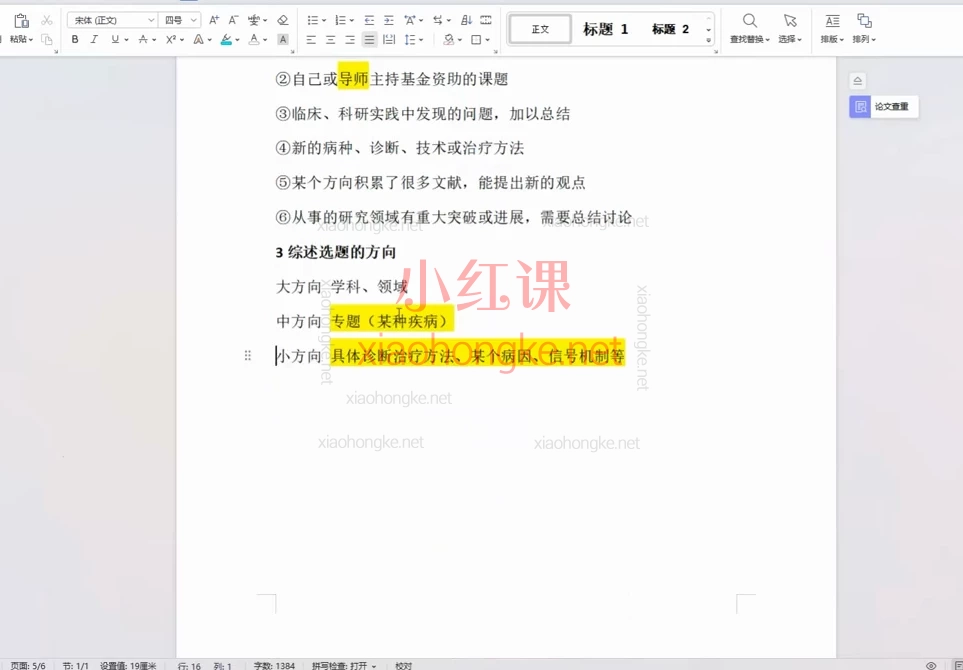Click the 字数: 1384 word count

pos(274,666)
